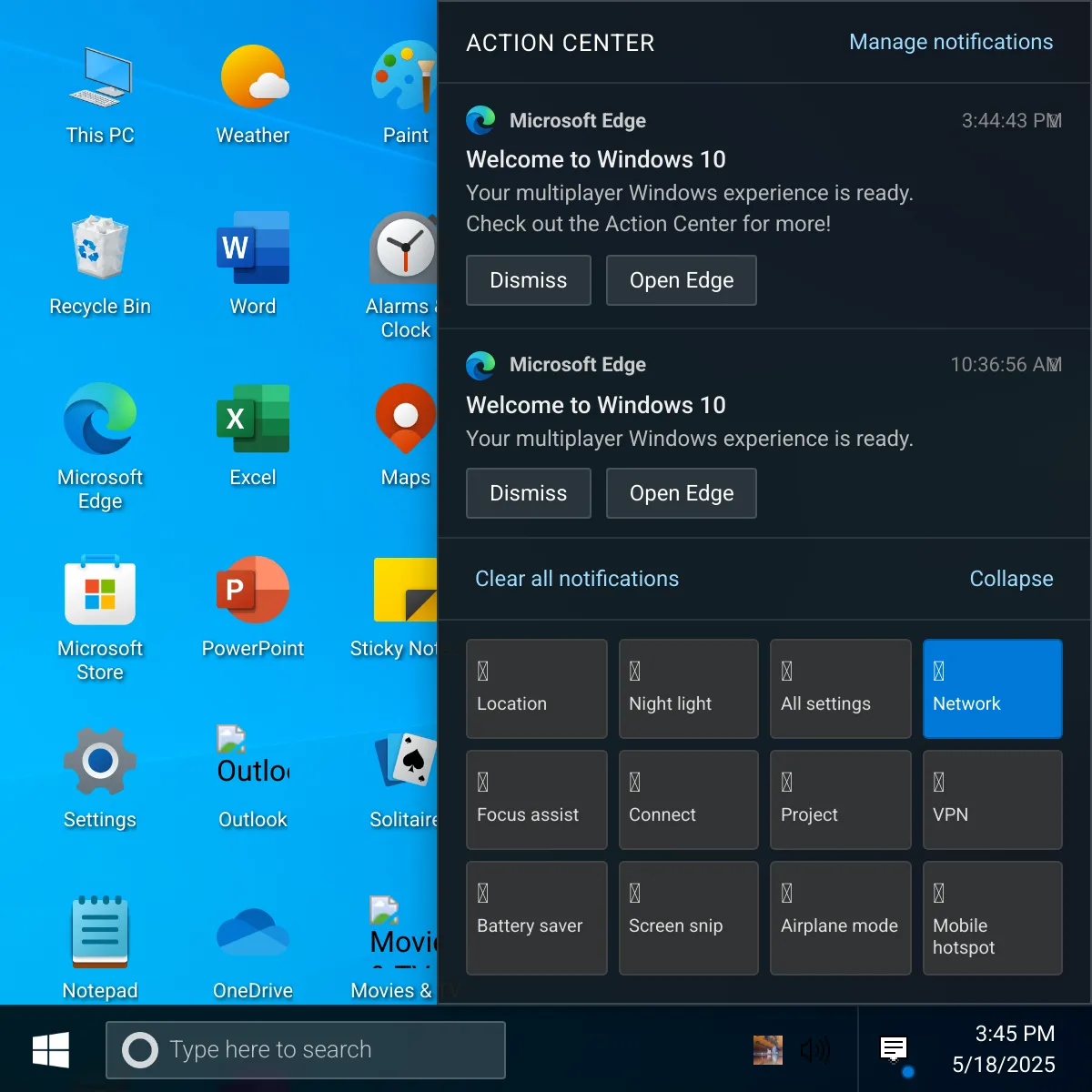The height and width of the screenshot is (1092, 1092).
Task: Open the Notepad desktop icon
Action: pyautogui.click(x=100, y=950)
